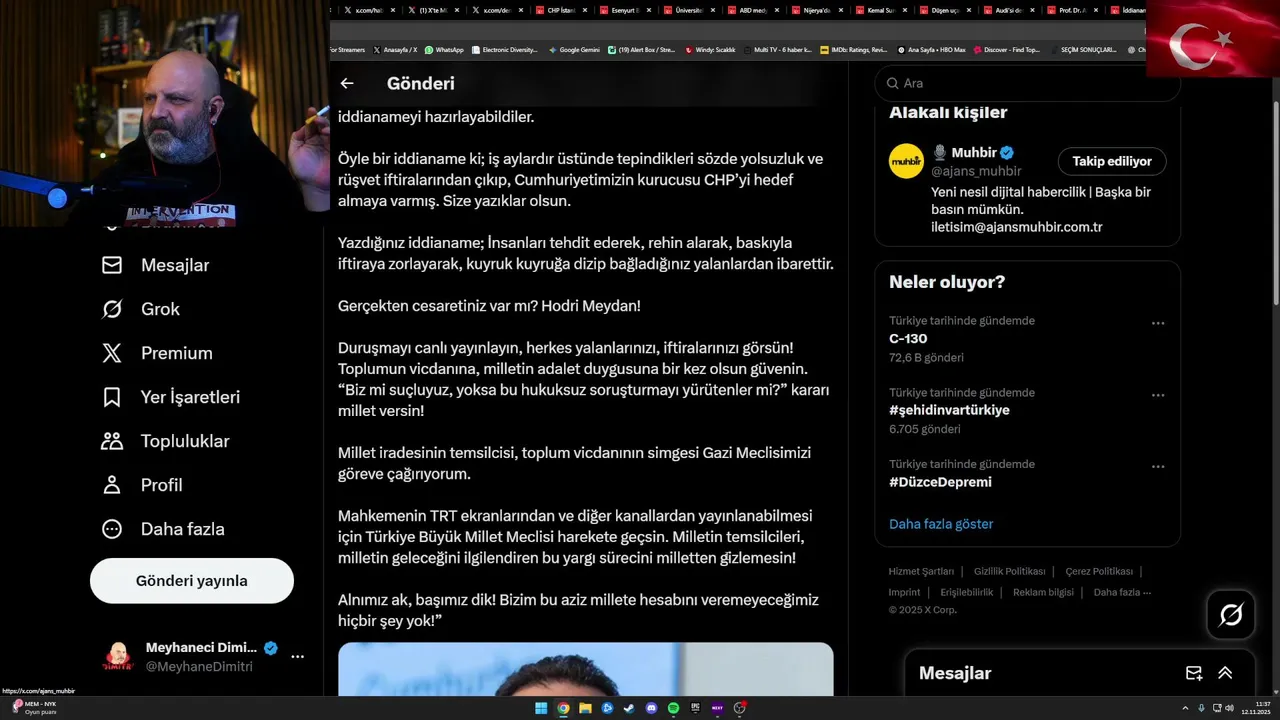
Task: Open Hizmet Şartları footer link
Action: [921, 571]
